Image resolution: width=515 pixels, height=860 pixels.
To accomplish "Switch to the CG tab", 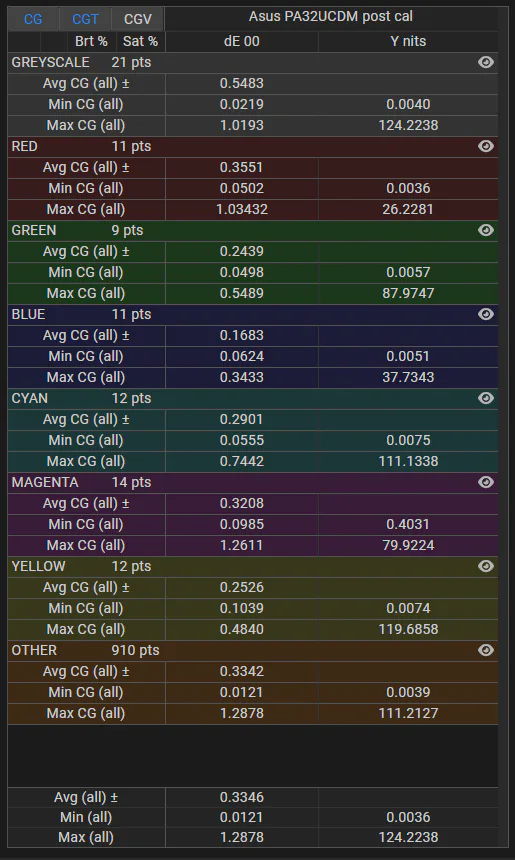I will [33, 19].
